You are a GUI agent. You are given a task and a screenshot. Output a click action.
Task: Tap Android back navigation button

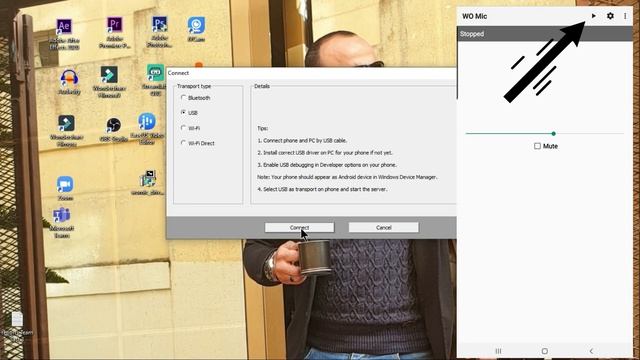(591, 351)
